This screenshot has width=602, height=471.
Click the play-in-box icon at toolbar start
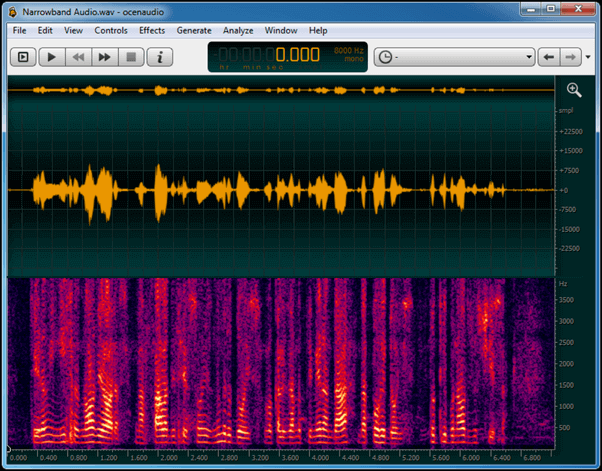coord(24,57)
